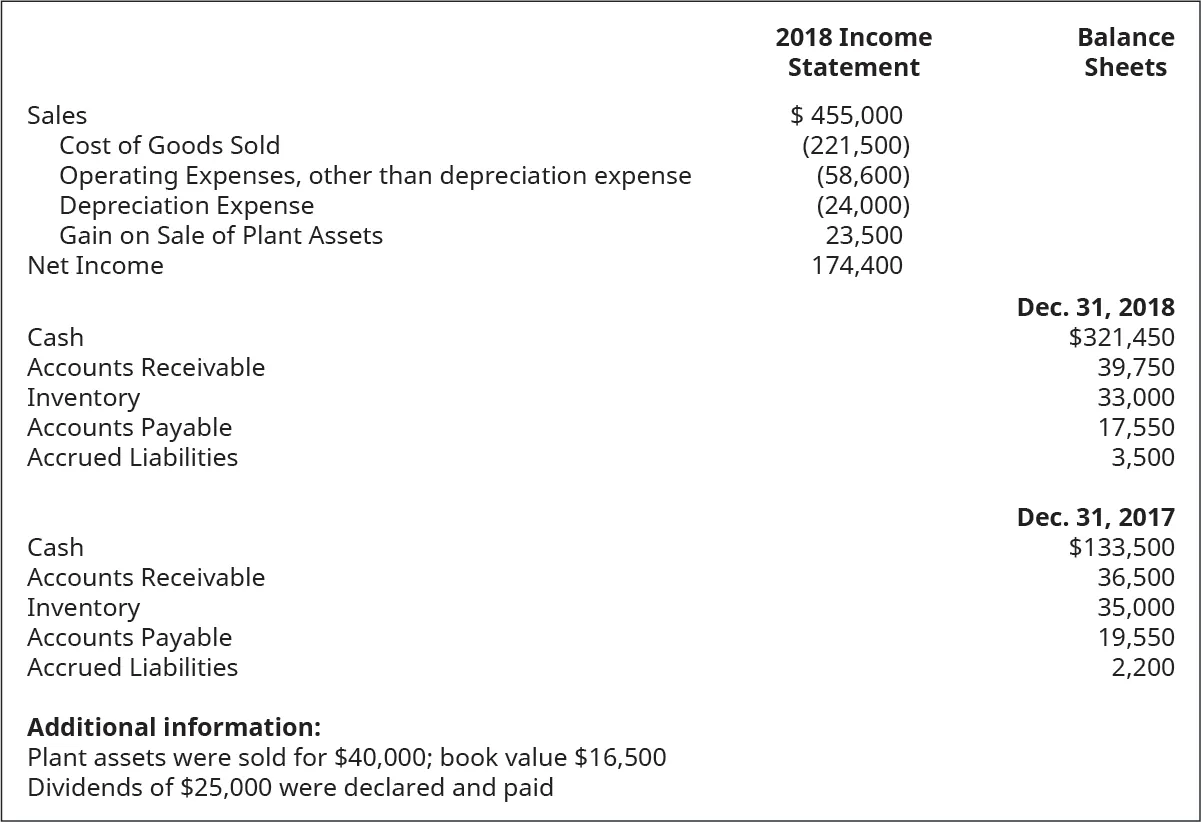Select the Depreciation Expense label

click(x=186, y=206)
